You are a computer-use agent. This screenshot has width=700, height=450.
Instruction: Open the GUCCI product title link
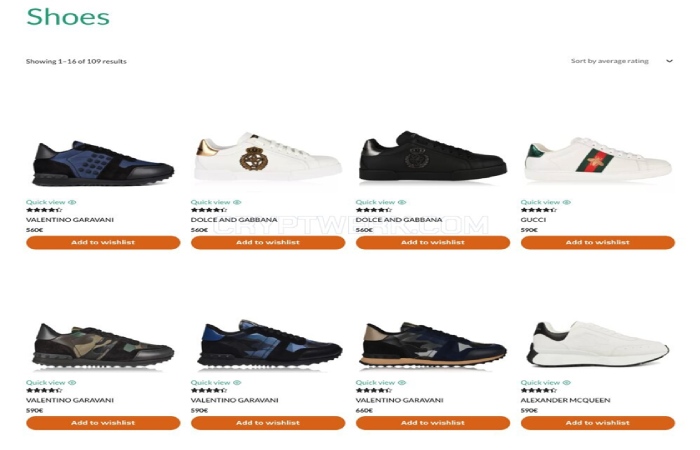click(x=533, y=220)
